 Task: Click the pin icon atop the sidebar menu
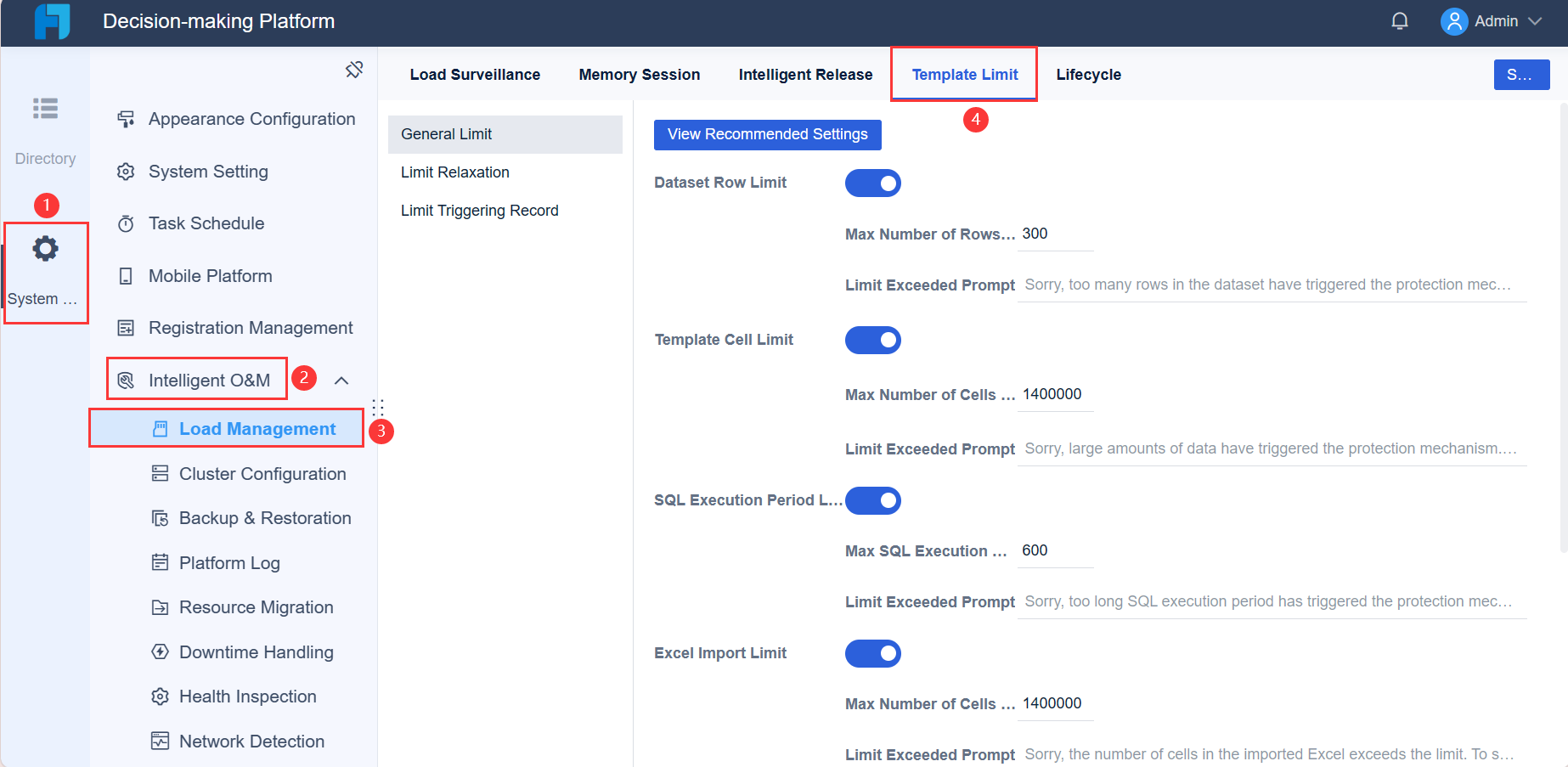click(x=354, y=70)
